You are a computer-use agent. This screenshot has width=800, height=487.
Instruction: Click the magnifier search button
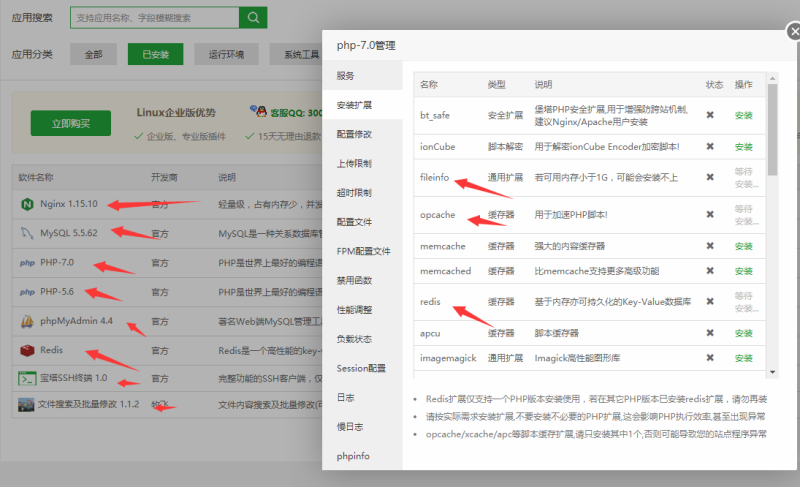tap(254, 18)
